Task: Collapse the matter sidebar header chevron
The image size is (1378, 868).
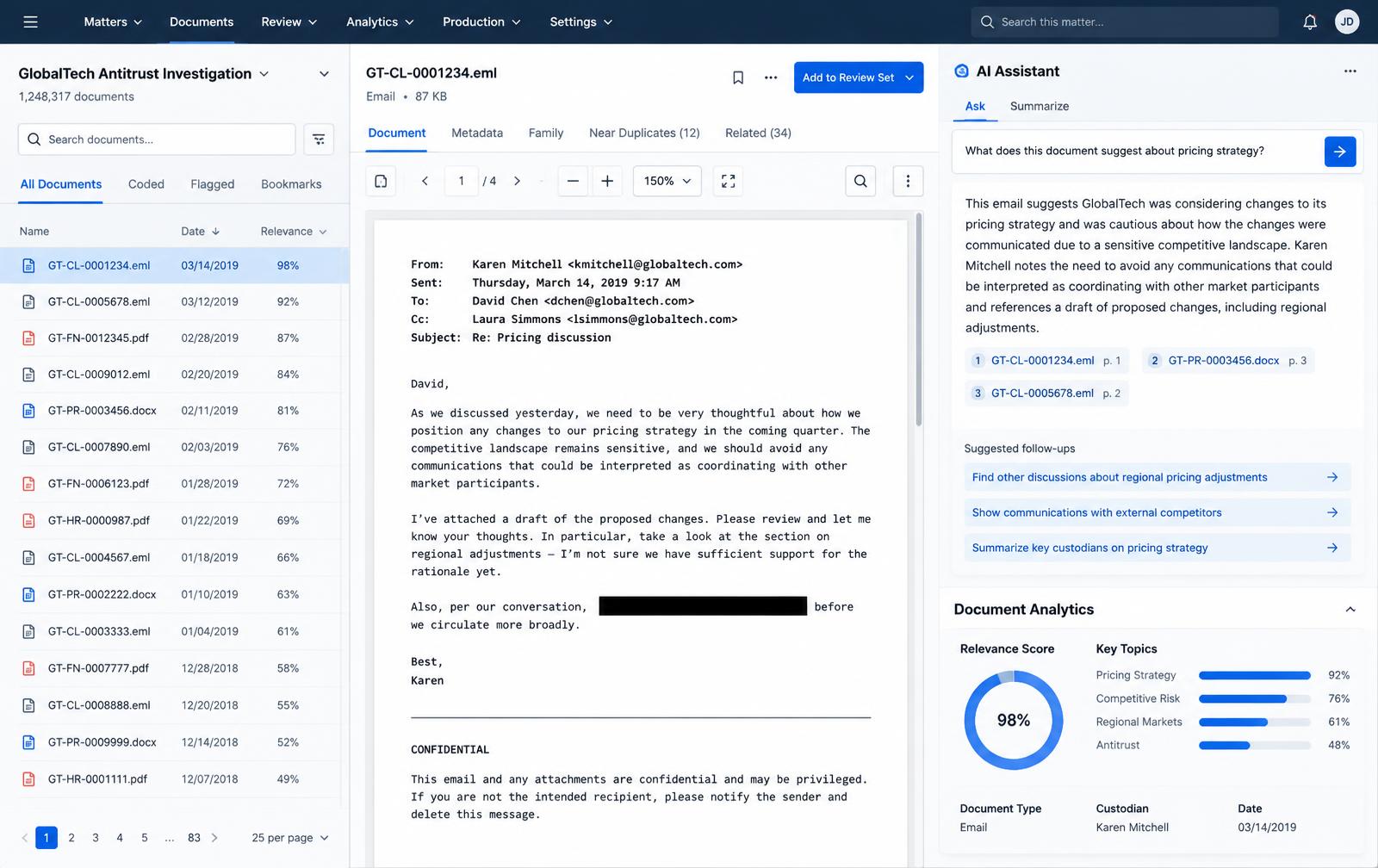Action: pyautogui.click(x=324, y=74)
